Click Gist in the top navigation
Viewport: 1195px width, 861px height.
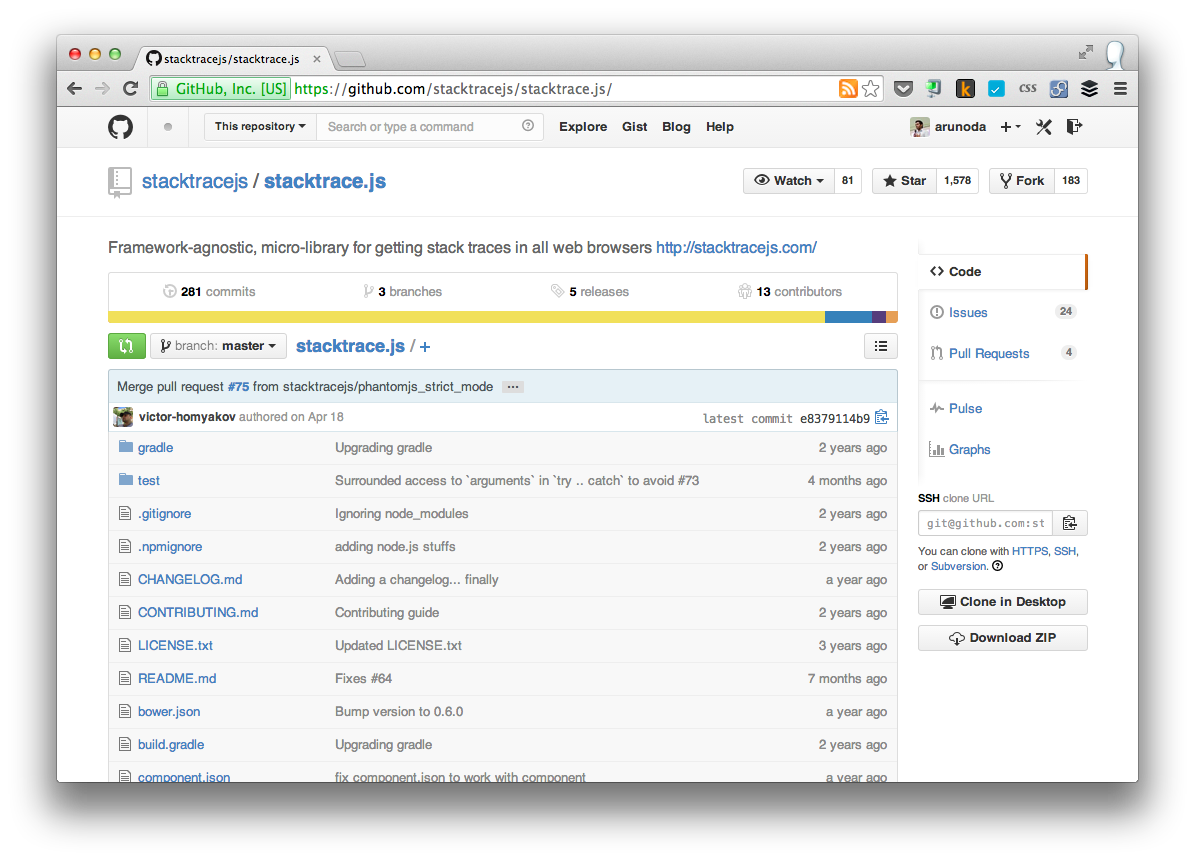(x=634, y=126)
